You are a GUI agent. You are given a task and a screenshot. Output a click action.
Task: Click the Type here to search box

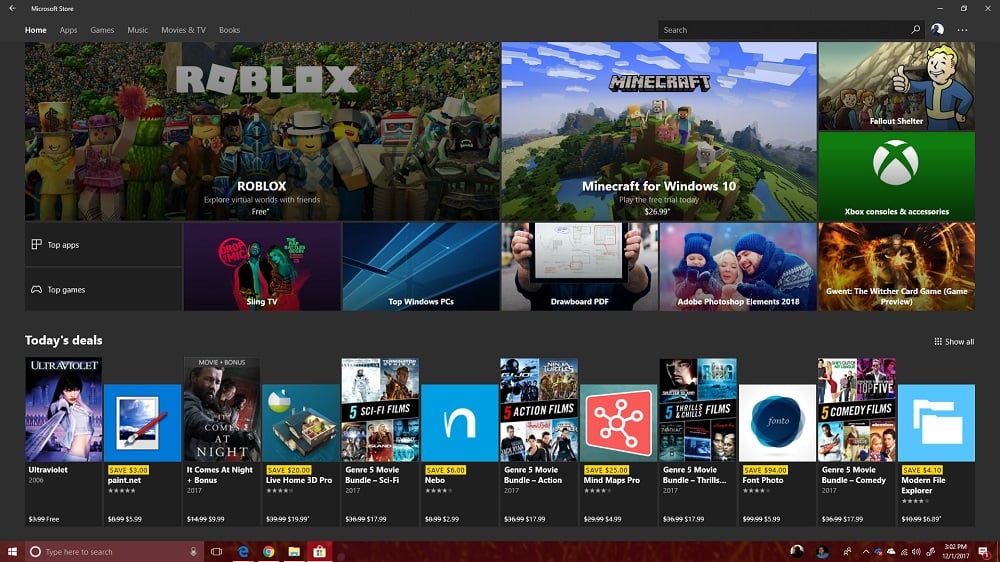point(115,552)
